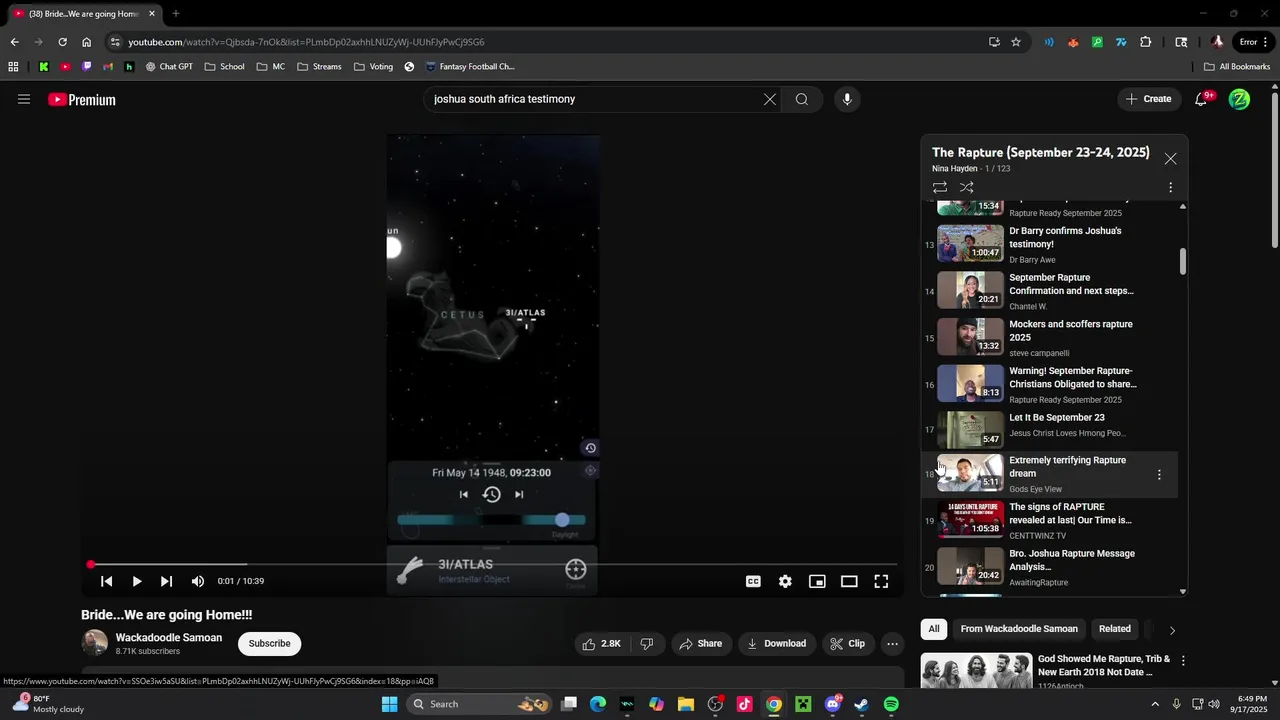Toggle loop playlist

(940, 187)
